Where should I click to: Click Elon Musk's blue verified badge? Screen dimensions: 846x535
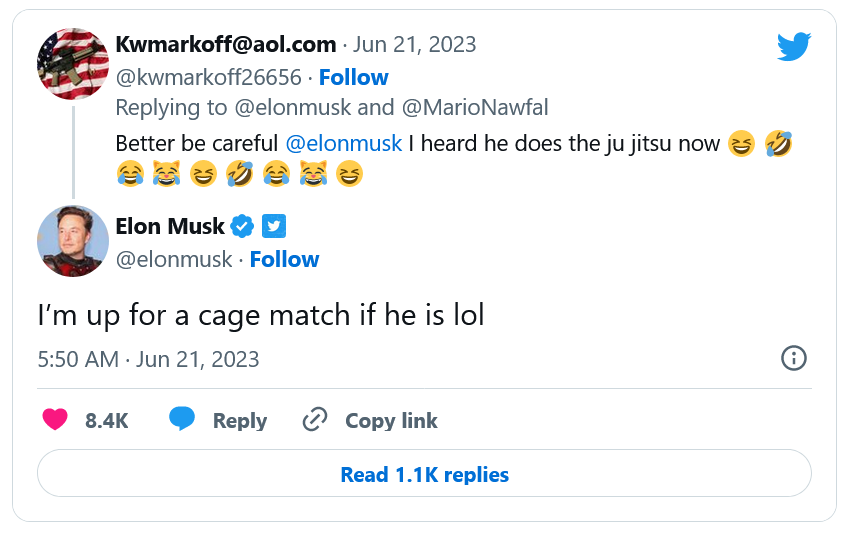(242, 226)
